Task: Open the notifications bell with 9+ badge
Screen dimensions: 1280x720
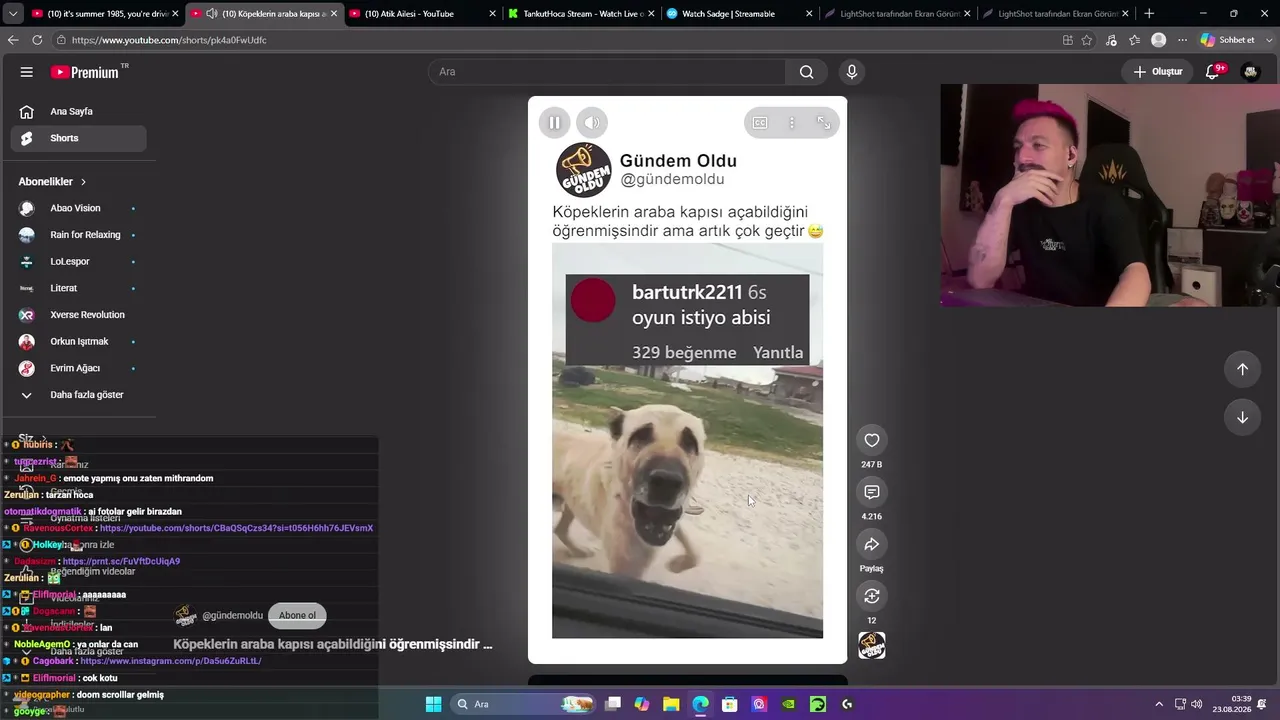Action: click(x=1214, y=72)
